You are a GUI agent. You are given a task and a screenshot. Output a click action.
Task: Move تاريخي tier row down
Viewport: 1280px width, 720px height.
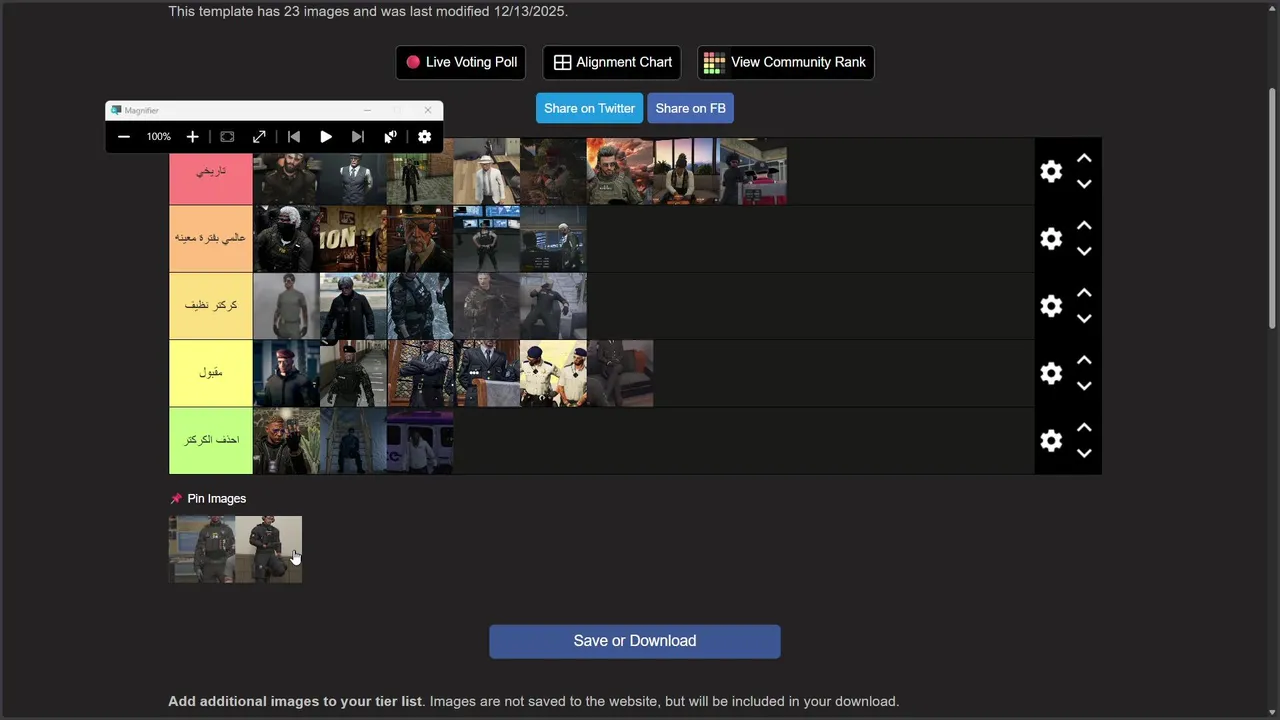point(1084,184)
